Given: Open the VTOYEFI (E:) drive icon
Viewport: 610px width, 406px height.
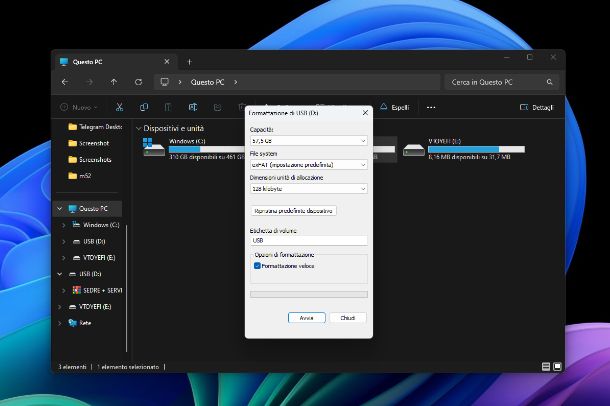Looking at the screenshot, I should [413, 149].
